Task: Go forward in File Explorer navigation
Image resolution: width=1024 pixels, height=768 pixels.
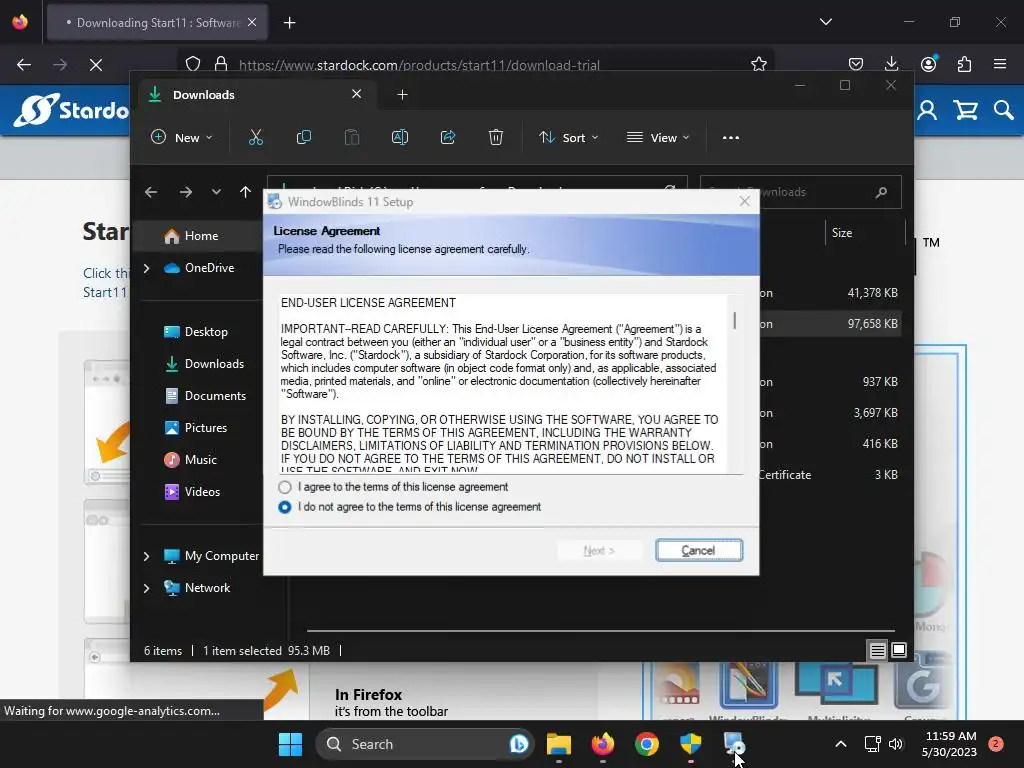Action: coord(186,192)
